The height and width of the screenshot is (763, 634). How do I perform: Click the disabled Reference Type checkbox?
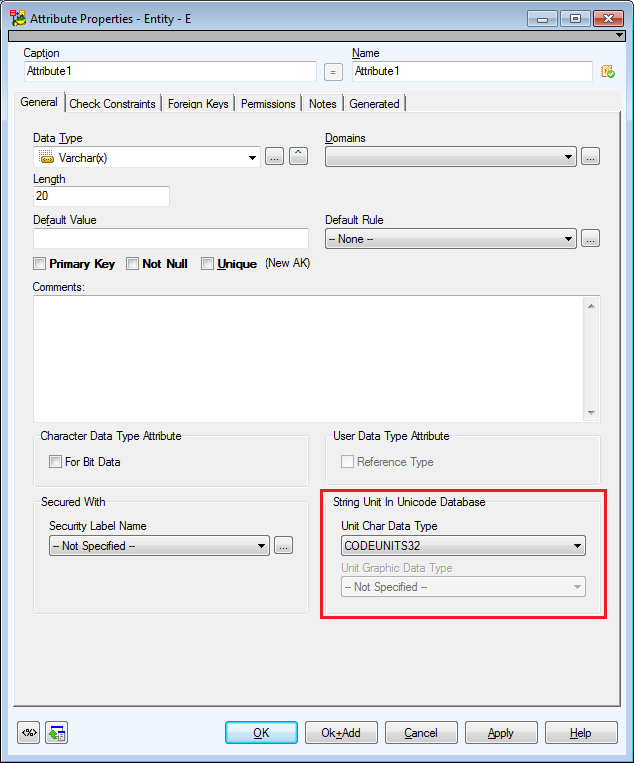pyautogui.click(x=347, y=461)
